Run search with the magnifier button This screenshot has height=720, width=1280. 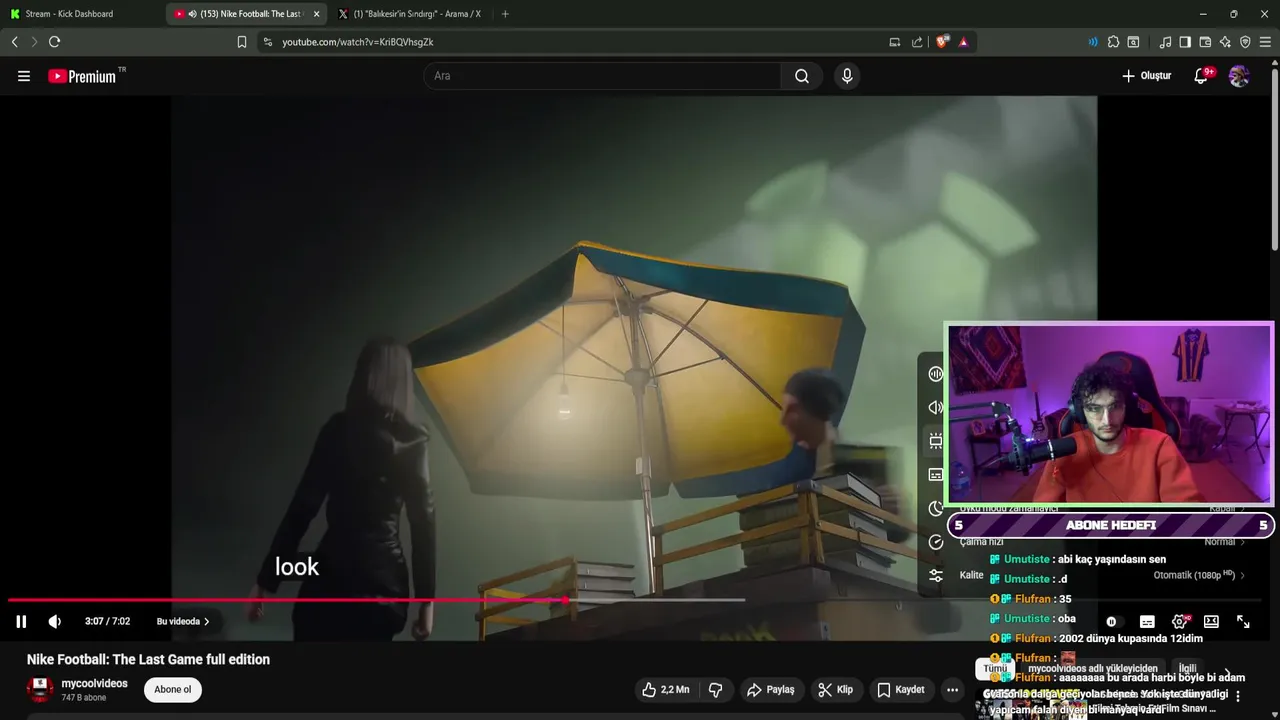[x=802, y=76]
